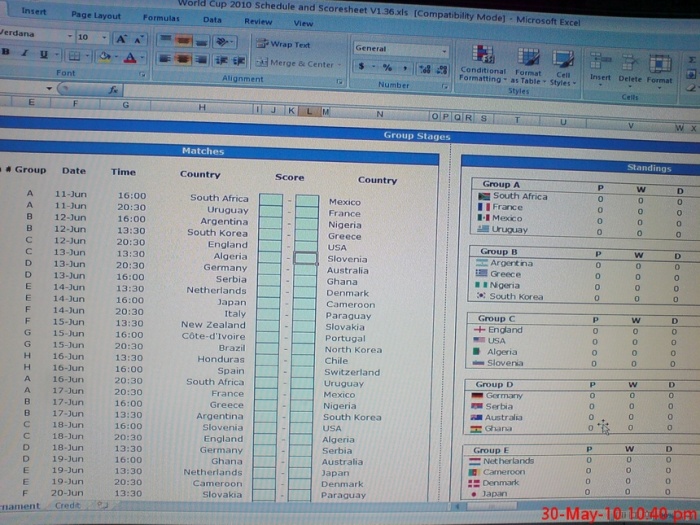This screenshot has width=700, height=525.
Task: Open the Page Layout tab
Action: (x=96, y=15)
